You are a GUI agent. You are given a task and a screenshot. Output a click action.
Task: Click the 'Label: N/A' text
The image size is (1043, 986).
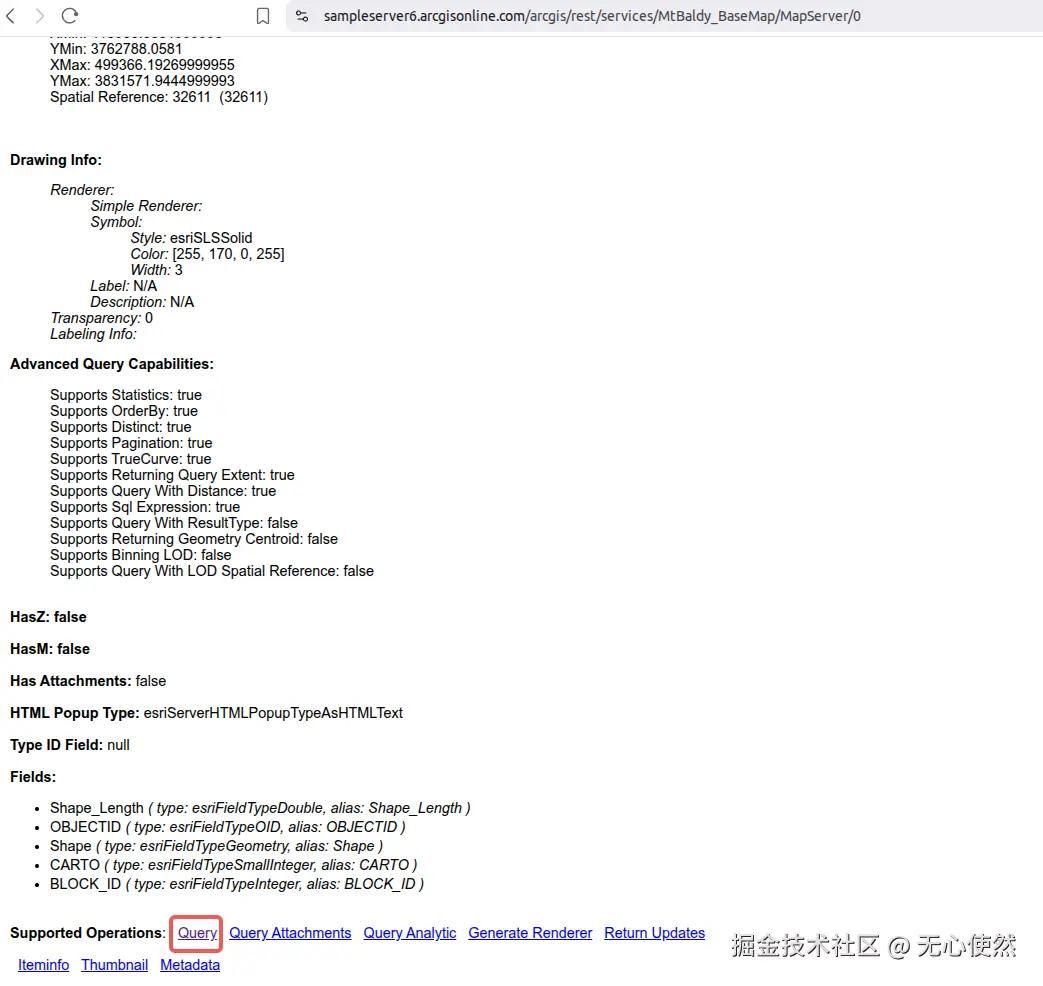124,286
